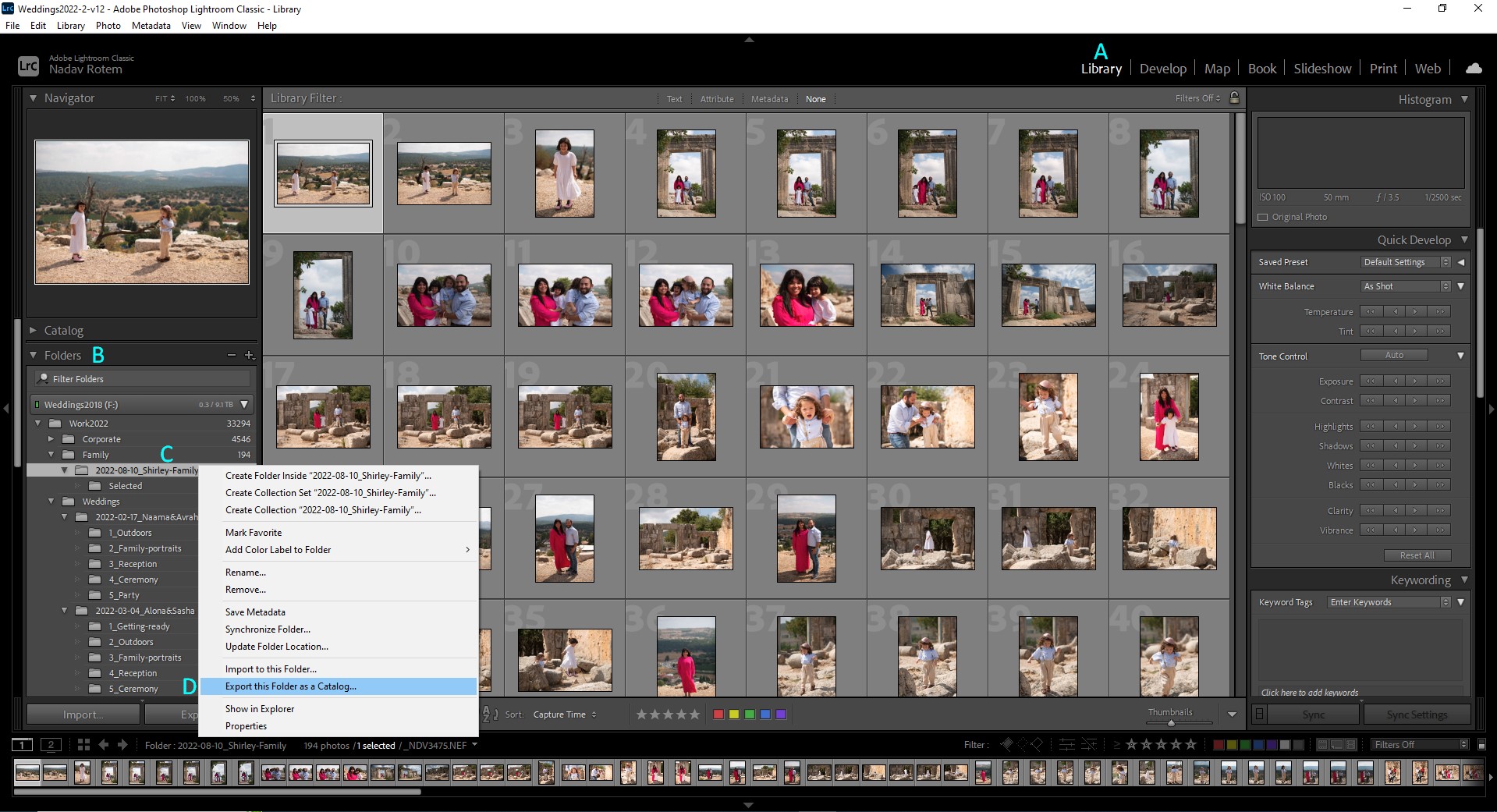
Task: Choose Mark Favorite in context menu
Action: (x=338, y=533)
